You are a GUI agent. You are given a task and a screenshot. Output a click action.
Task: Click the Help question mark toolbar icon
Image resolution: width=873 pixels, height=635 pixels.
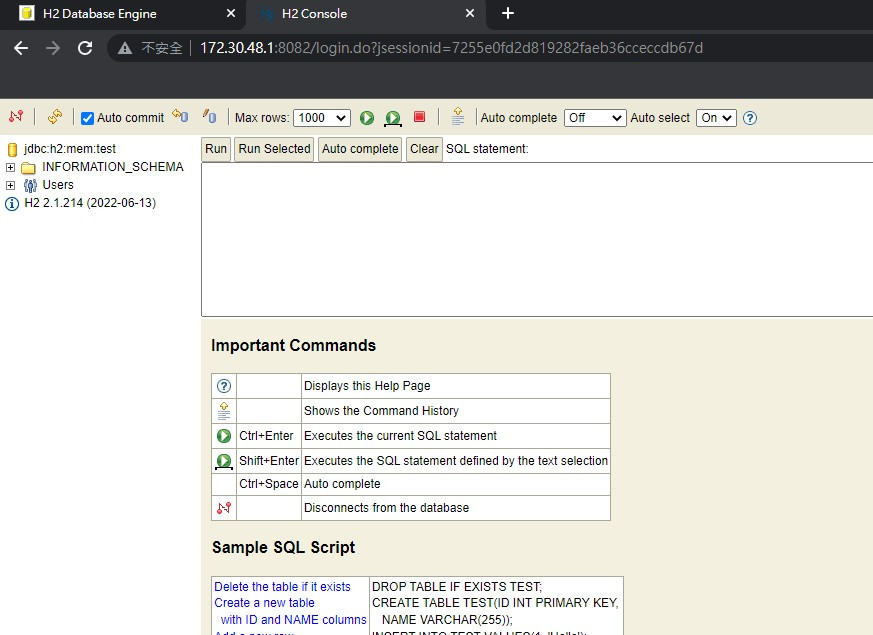(x=750, y=118)
